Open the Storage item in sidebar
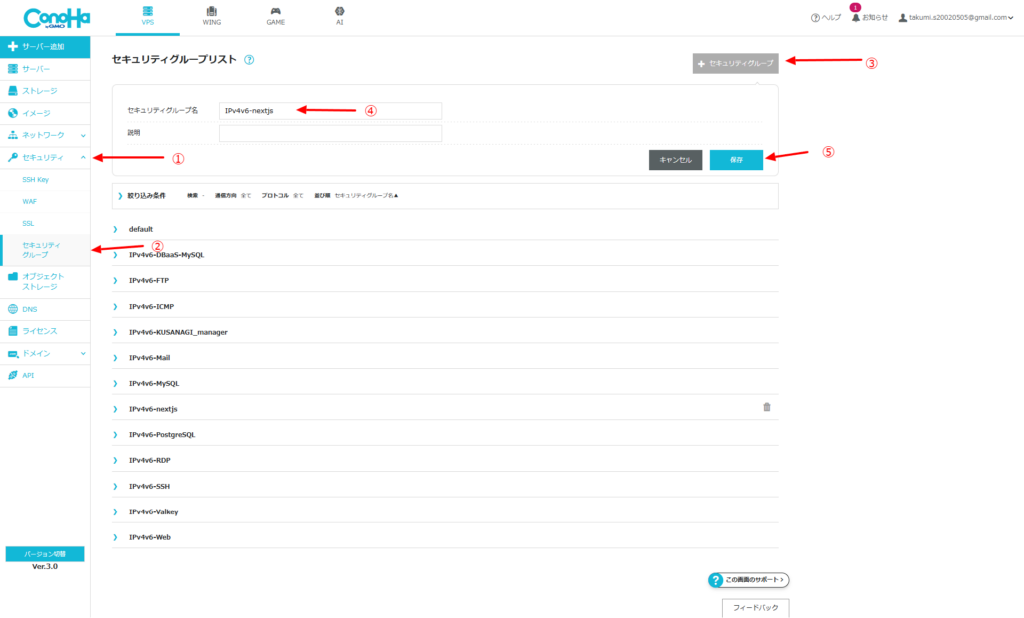Screen dimensions: 1024x618 pos(40,91)
